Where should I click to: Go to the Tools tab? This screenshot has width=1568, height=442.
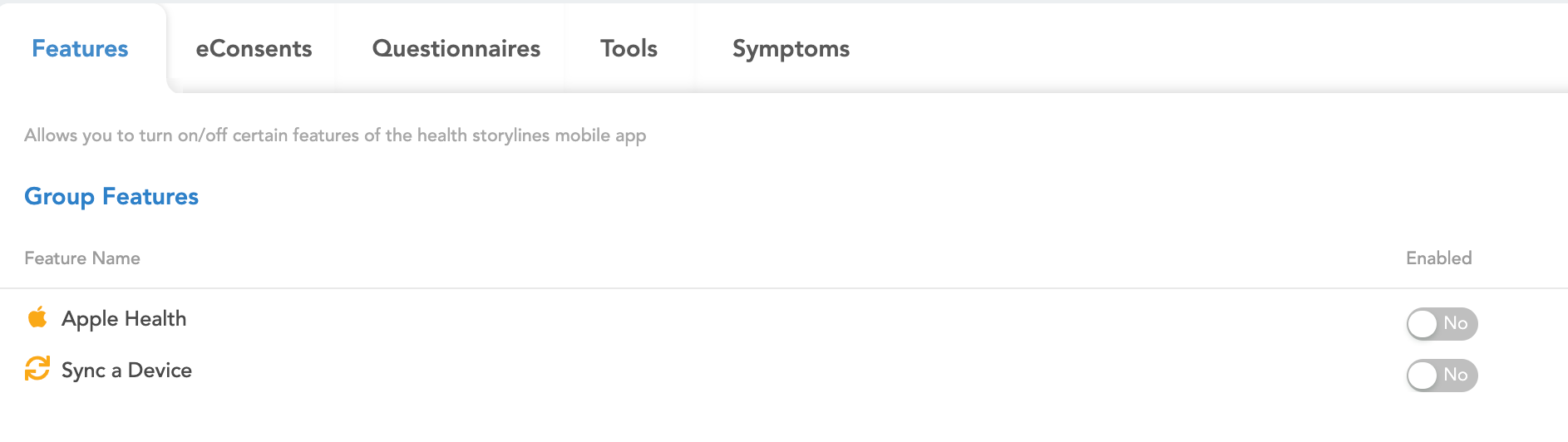(x=629, y=49)
